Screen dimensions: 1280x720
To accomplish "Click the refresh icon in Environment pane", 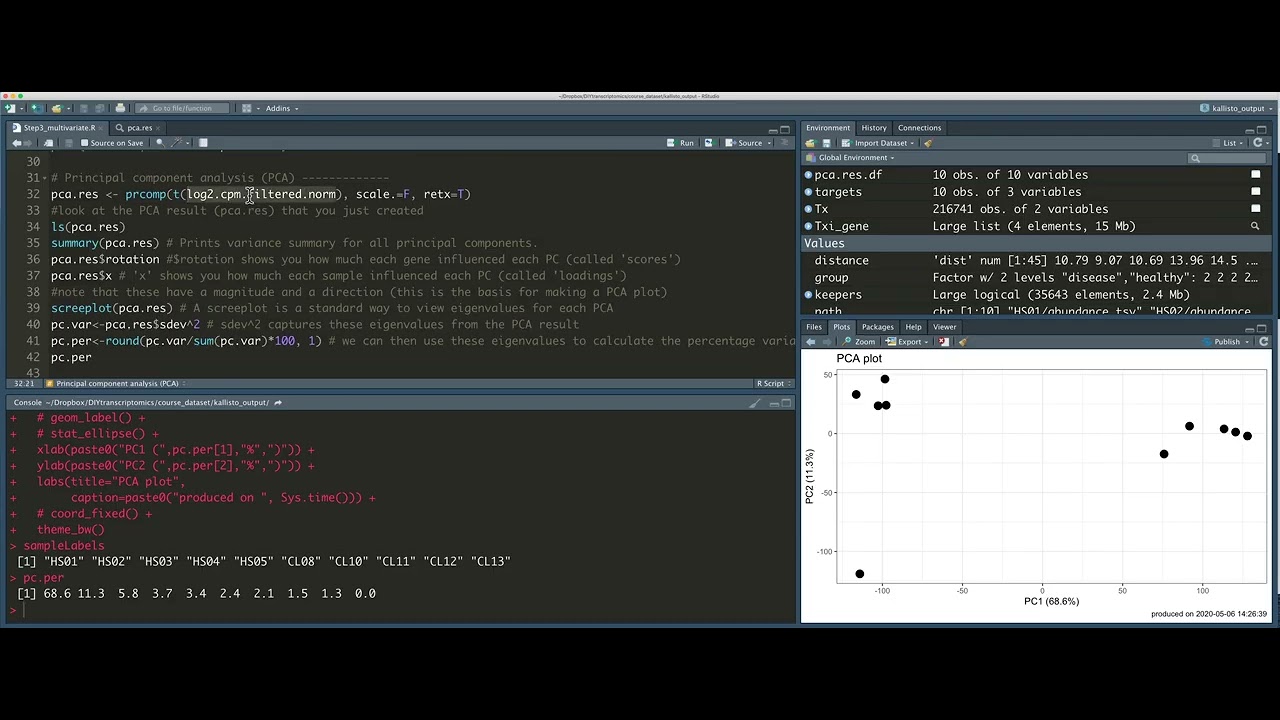I will (x=1258, y=143).
